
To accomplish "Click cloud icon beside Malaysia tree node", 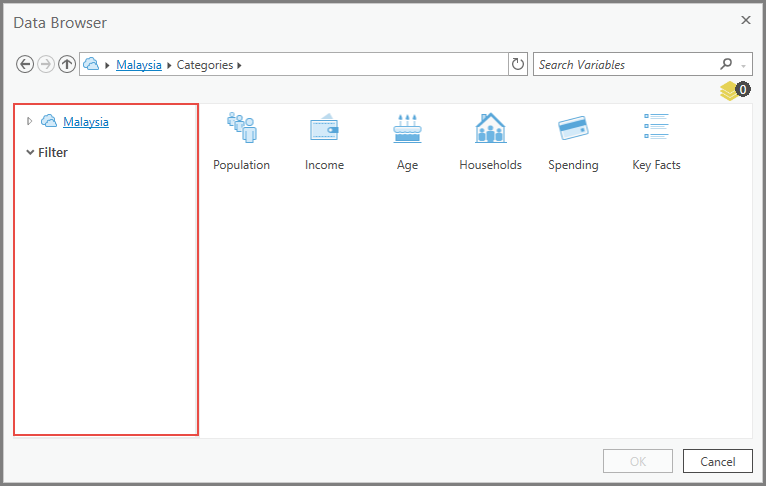I will click(x=48, y=121).
